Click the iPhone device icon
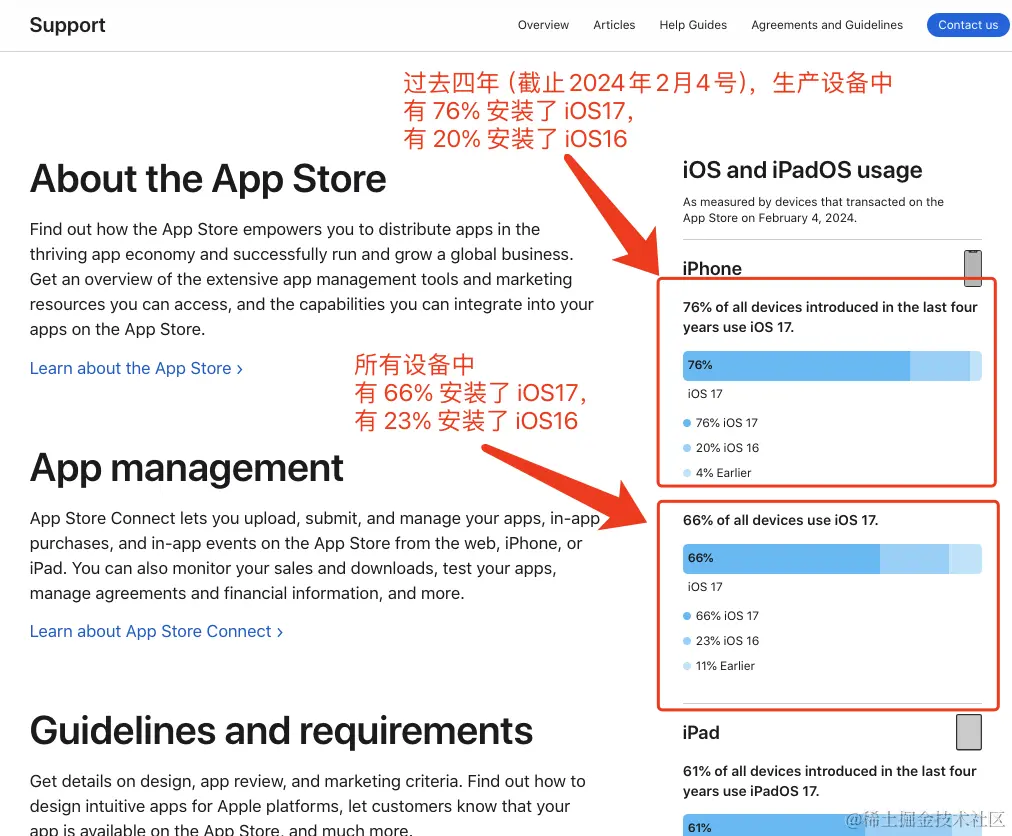This screenshot has width=1012, height=836. [x=973, y=268]
